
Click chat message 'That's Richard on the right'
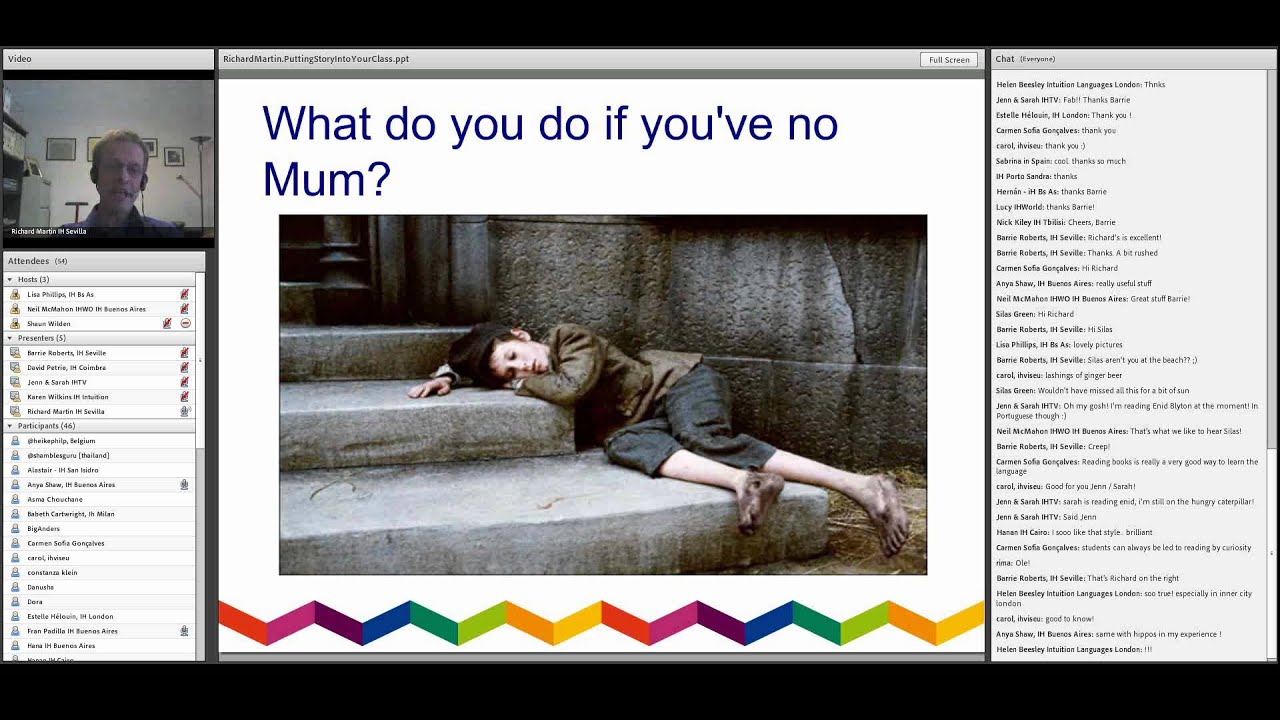1133,578
